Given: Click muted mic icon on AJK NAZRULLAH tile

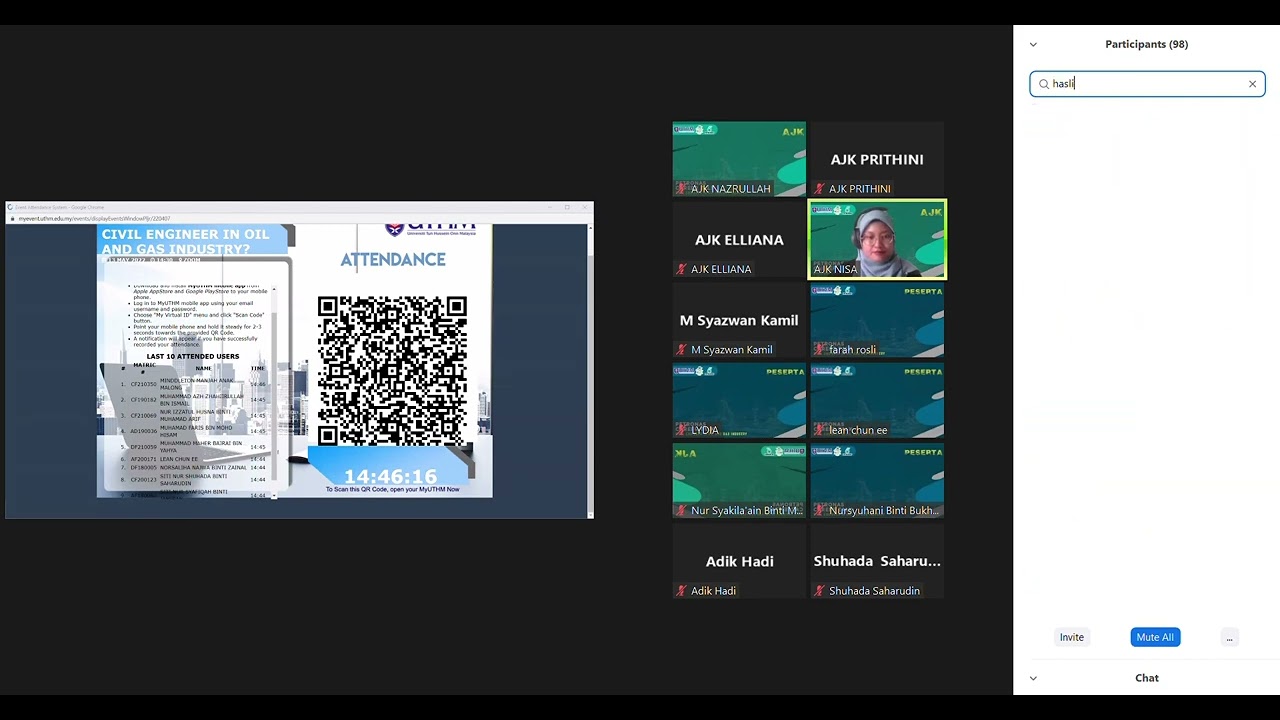Looking at the screenshot, I should point(682,189).
